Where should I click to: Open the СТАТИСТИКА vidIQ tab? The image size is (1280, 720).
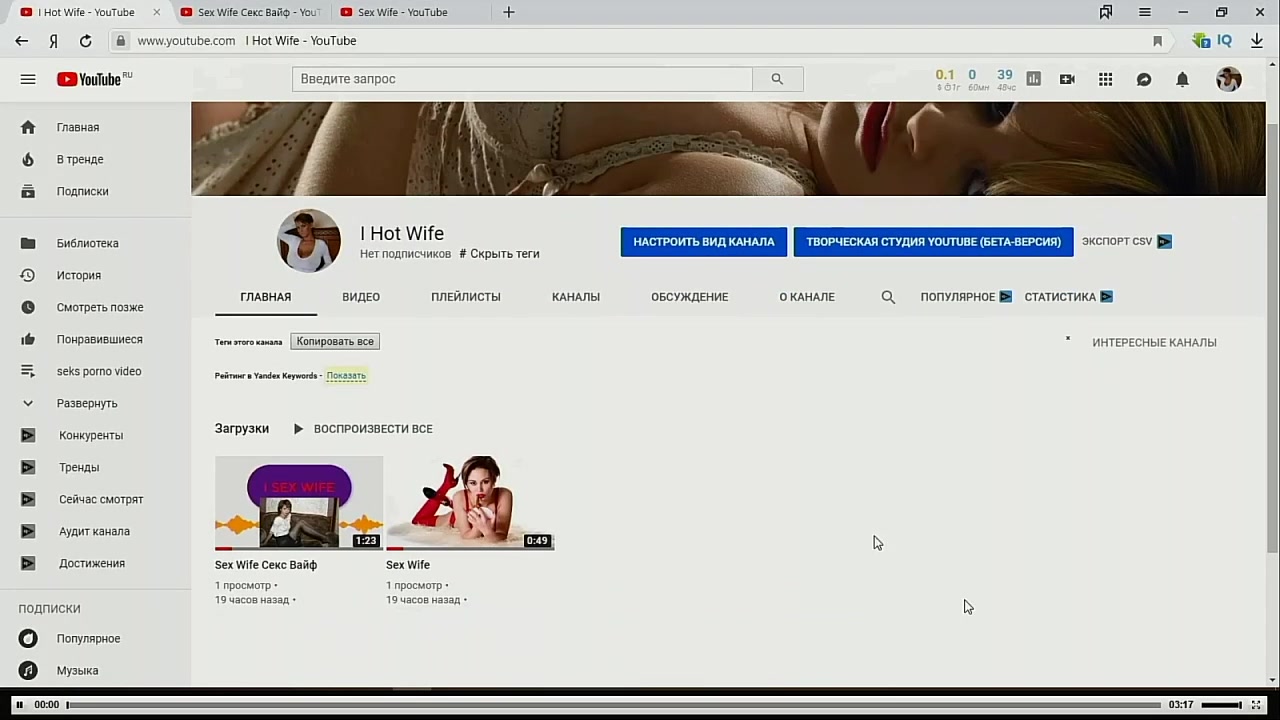pos(1068,297)
